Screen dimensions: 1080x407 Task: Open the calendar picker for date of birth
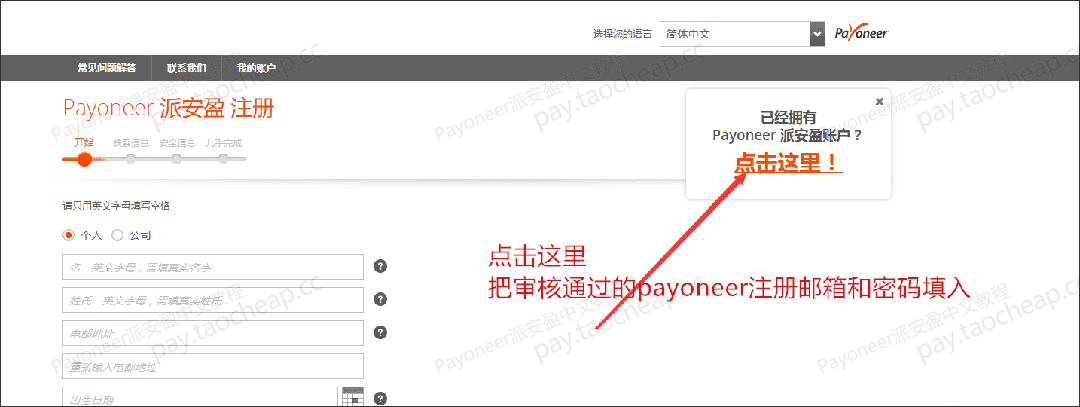(353, 397)
